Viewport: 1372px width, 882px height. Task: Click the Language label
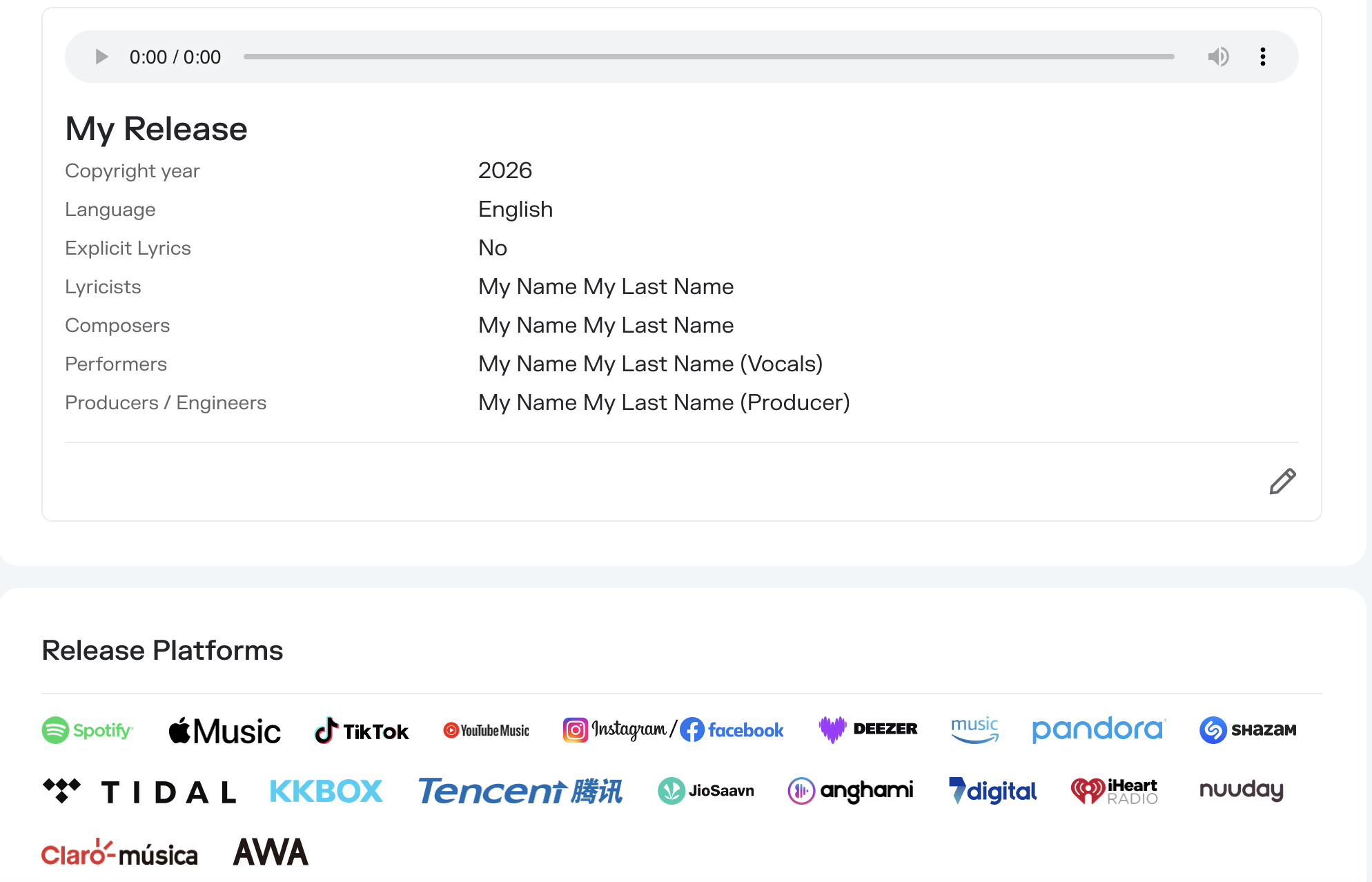(110, 210)
